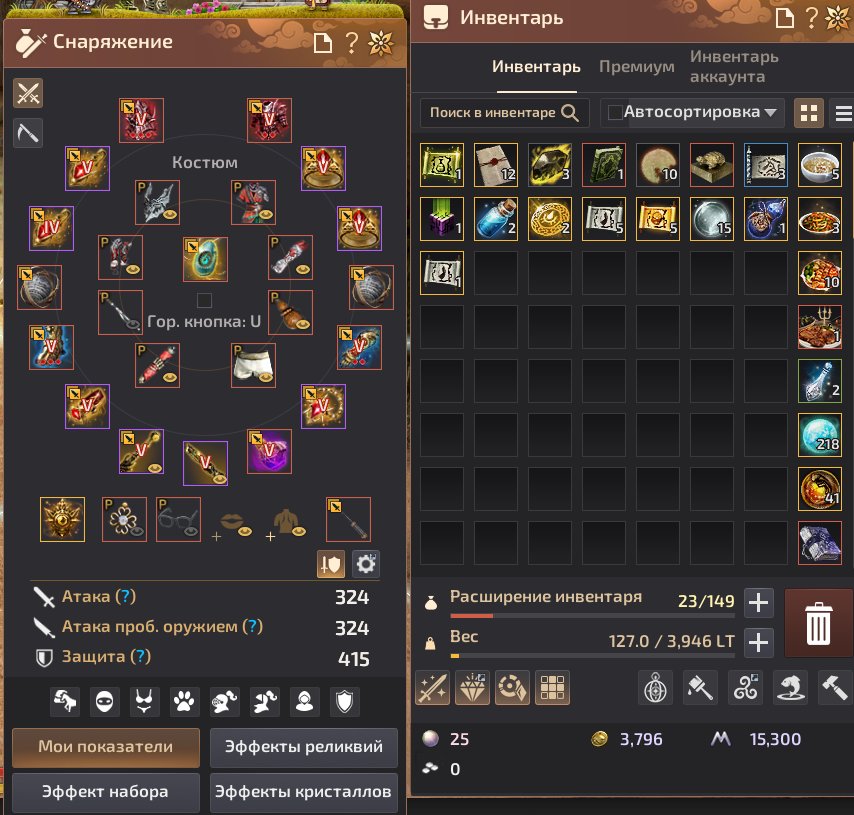Expand the Автосортировка dropdown arrow
The width and height of the screenshot is (854, 815).
(770, 113)
